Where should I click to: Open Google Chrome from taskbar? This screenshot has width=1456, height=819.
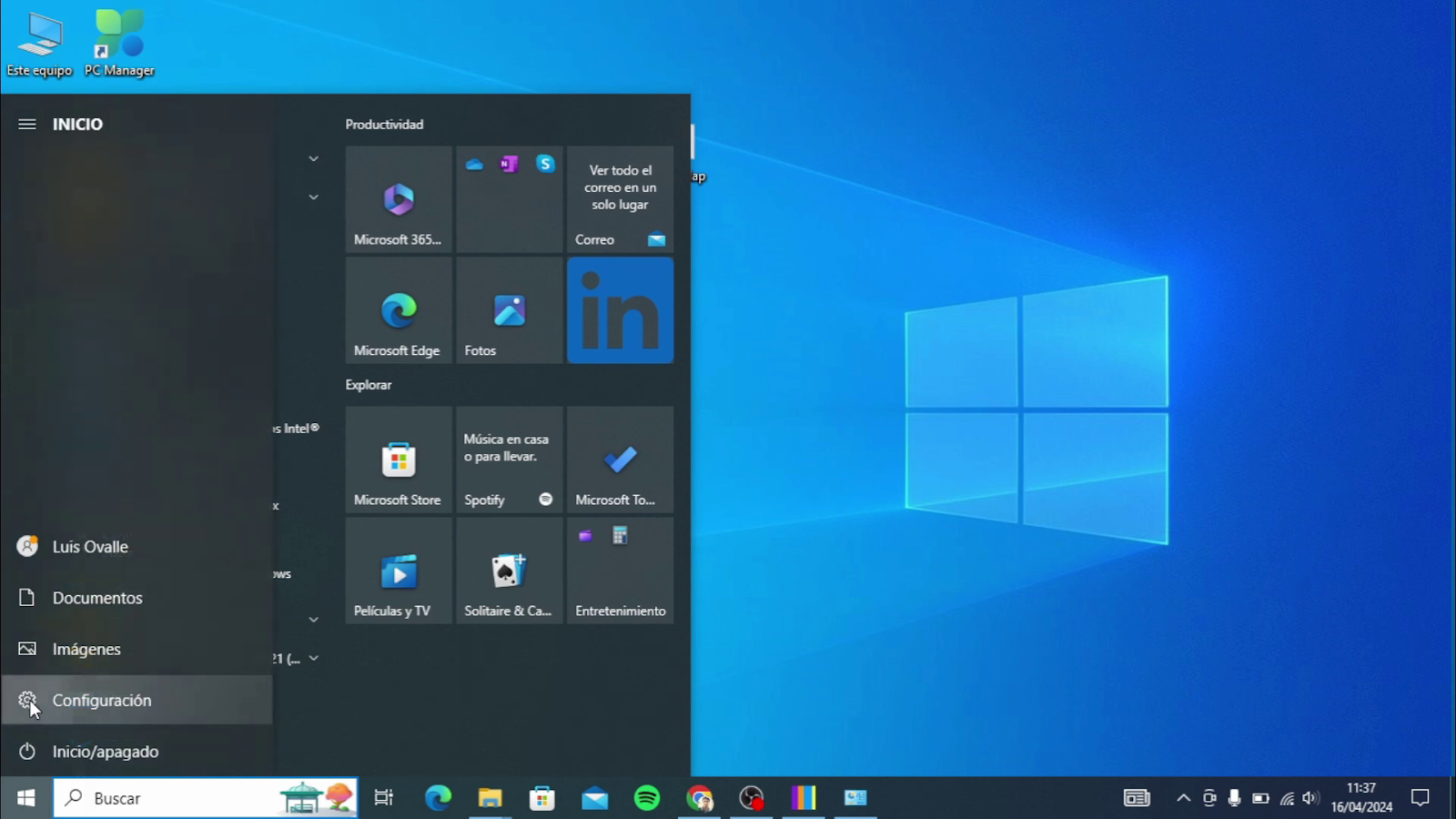point(699,798)
